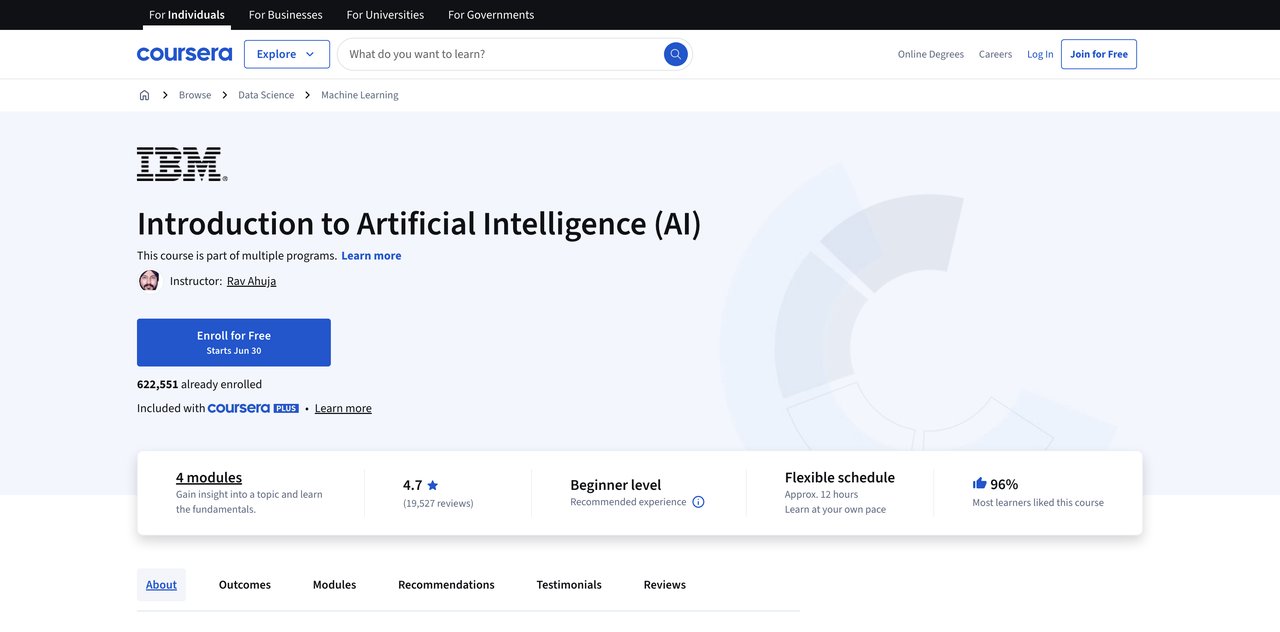The height and width of the screenshot is (632, 1280).
Task: Select the For Businesses tab
Action: click(285, 15)
